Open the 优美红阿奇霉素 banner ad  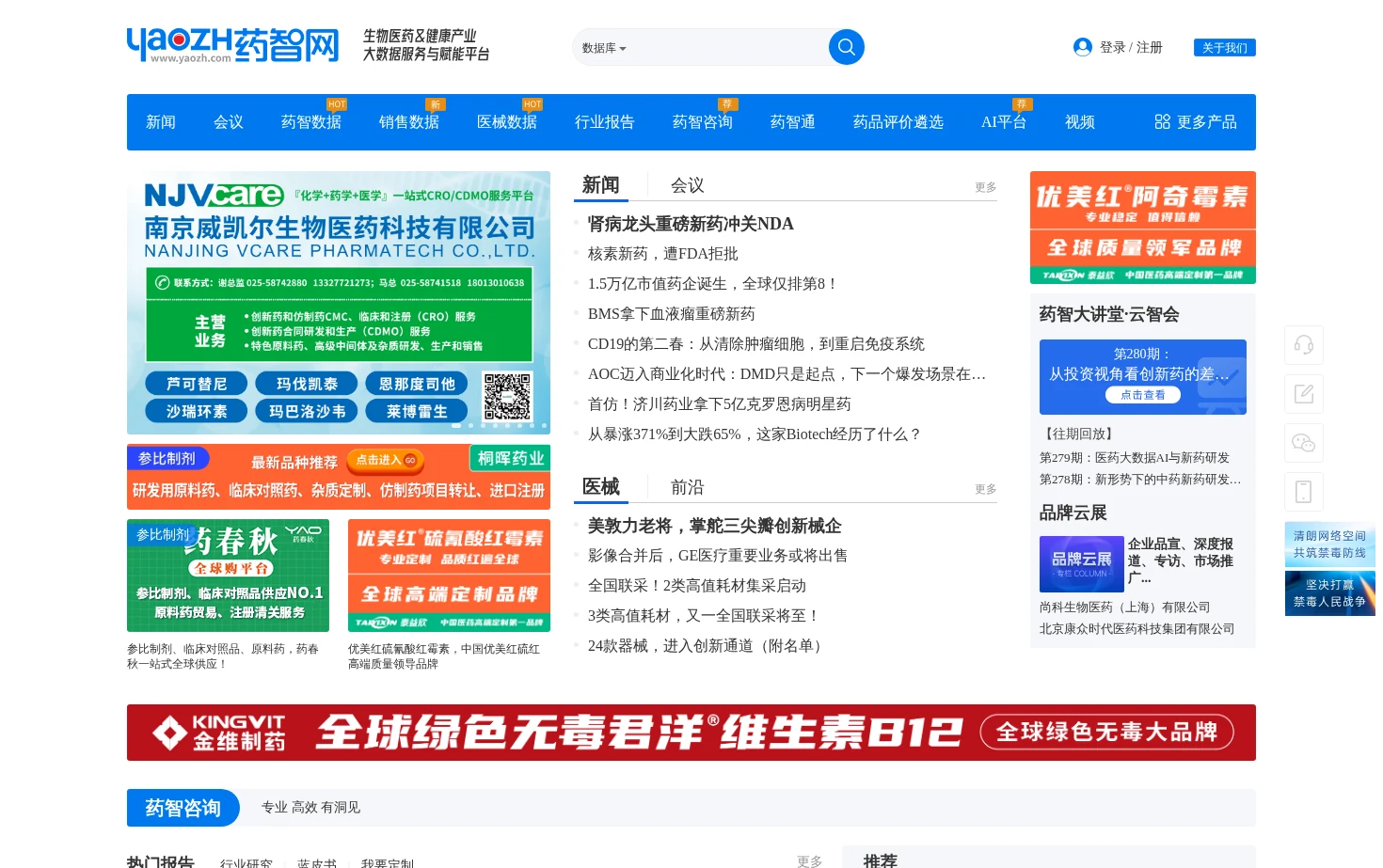tap(1143, 228)
